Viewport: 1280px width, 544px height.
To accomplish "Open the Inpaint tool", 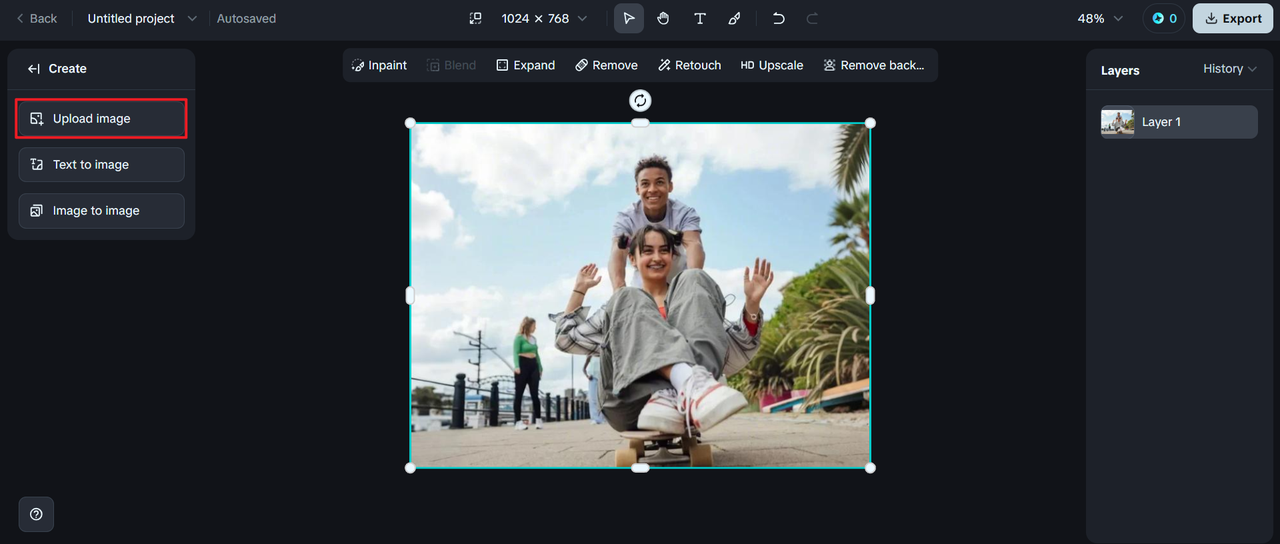I will coord(379,65).
